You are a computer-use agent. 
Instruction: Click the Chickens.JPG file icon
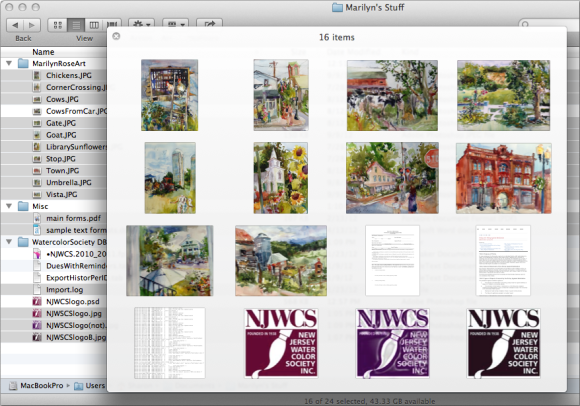37,75
